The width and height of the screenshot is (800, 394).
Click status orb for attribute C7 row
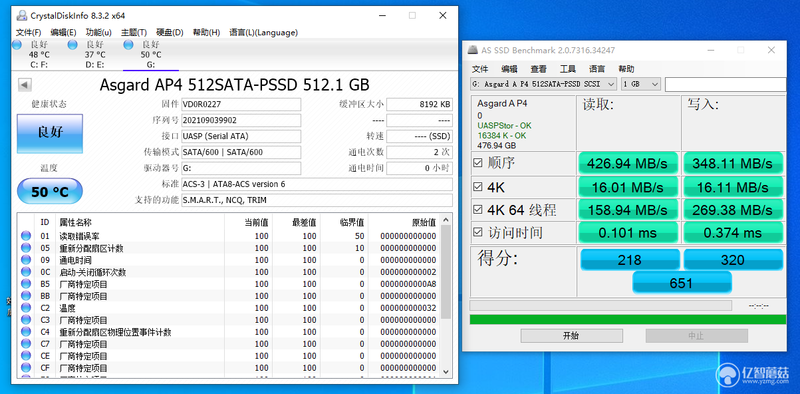pyautogui.click(x=26, y=344)
